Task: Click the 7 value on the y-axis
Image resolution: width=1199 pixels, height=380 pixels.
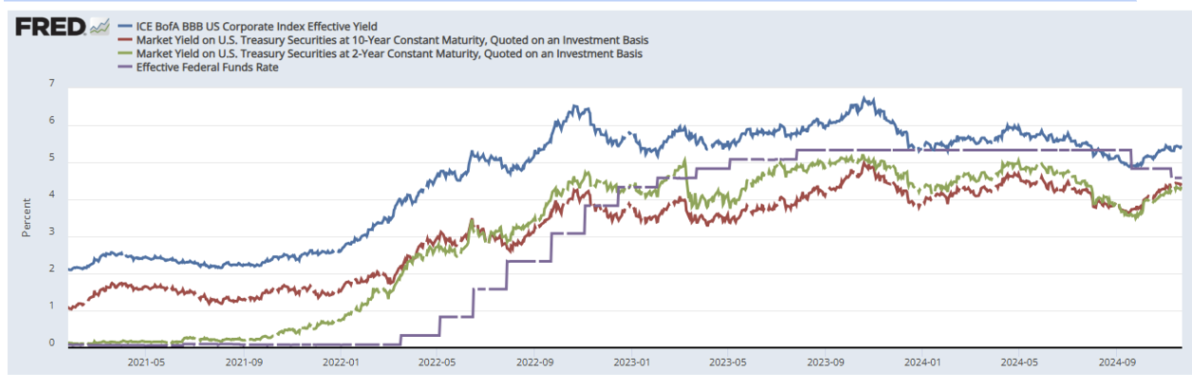Action: (53, 82)
